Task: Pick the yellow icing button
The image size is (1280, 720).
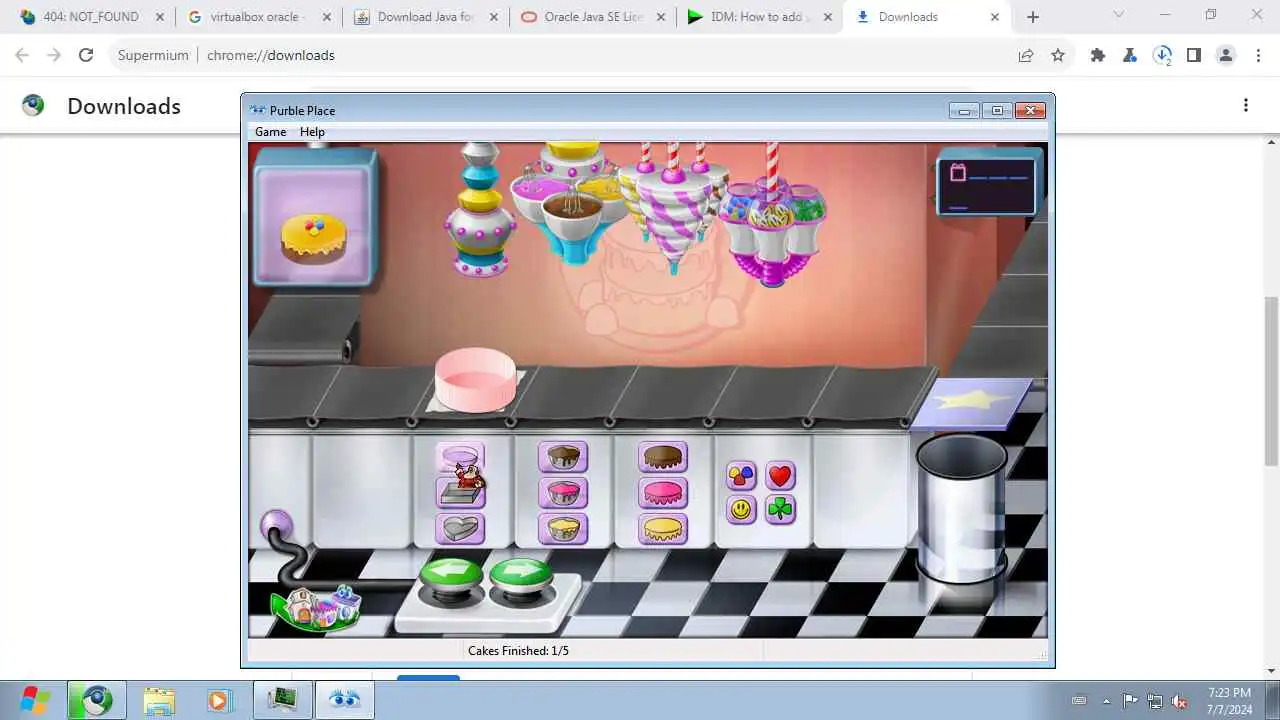Action: [x=663, y=528]
